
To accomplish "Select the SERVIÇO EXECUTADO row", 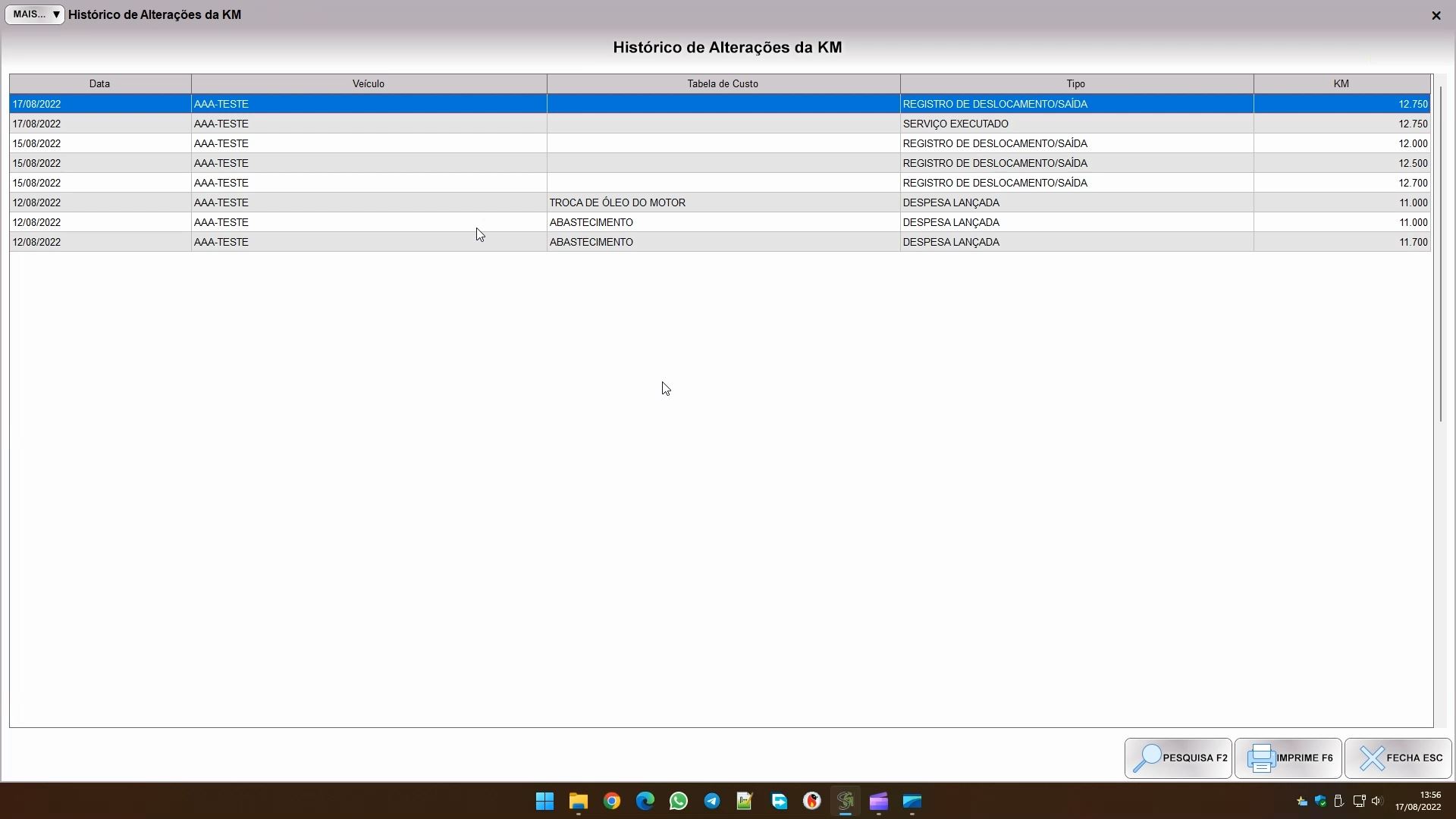I will pos(955,124).
